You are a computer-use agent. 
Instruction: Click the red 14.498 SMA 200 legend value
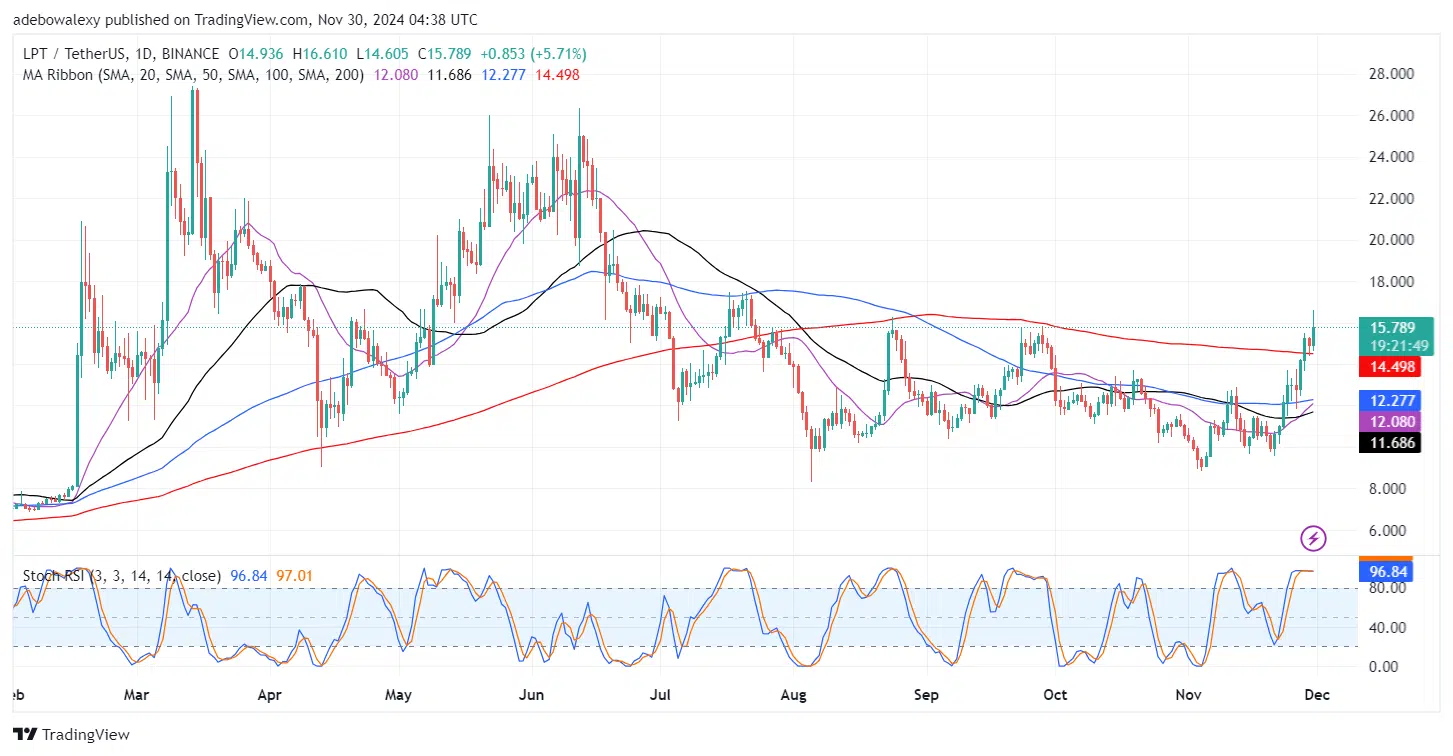tap(557, 74)
